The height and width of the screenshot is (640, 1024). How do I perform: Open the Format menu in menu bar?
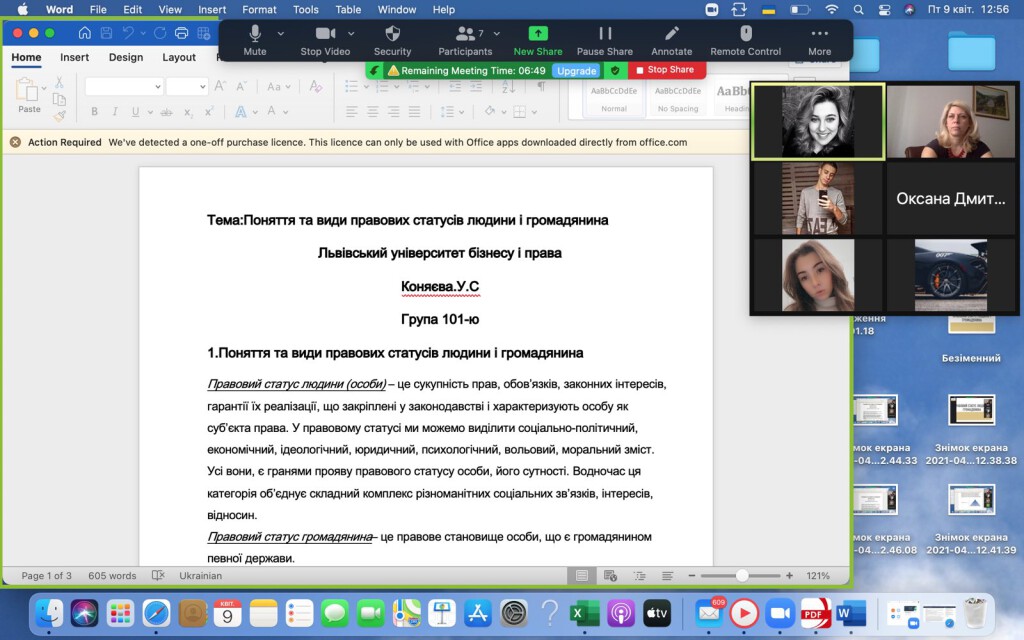point(259,10)
